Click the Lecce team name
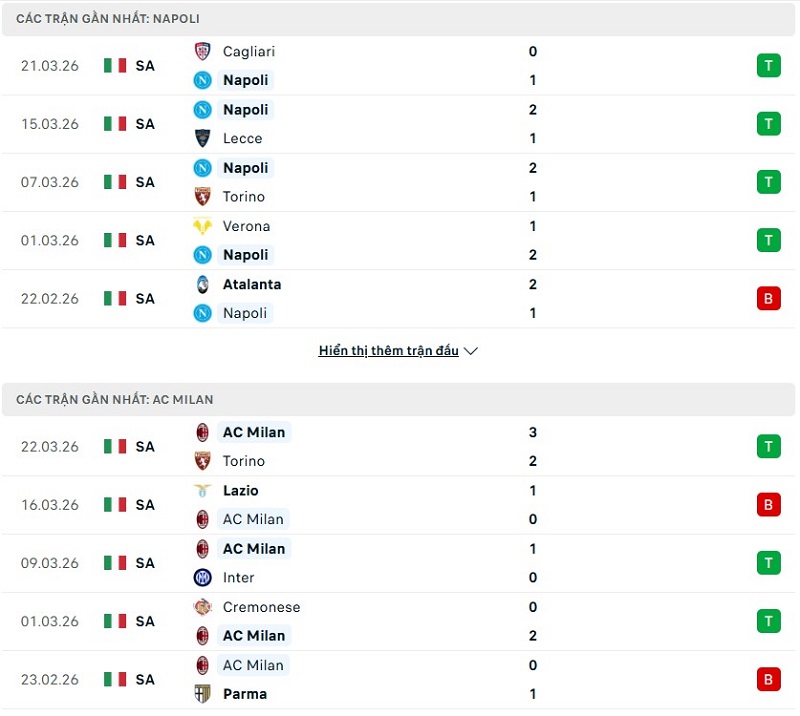 click(243, 139)
